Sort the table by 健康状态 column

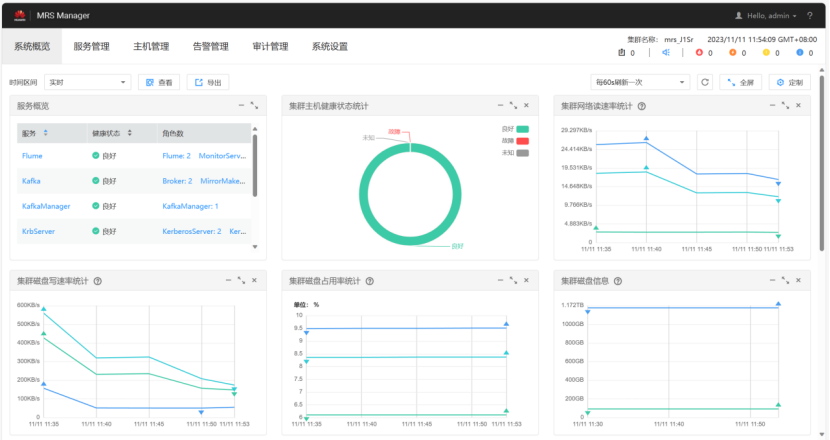pos(130,133)
